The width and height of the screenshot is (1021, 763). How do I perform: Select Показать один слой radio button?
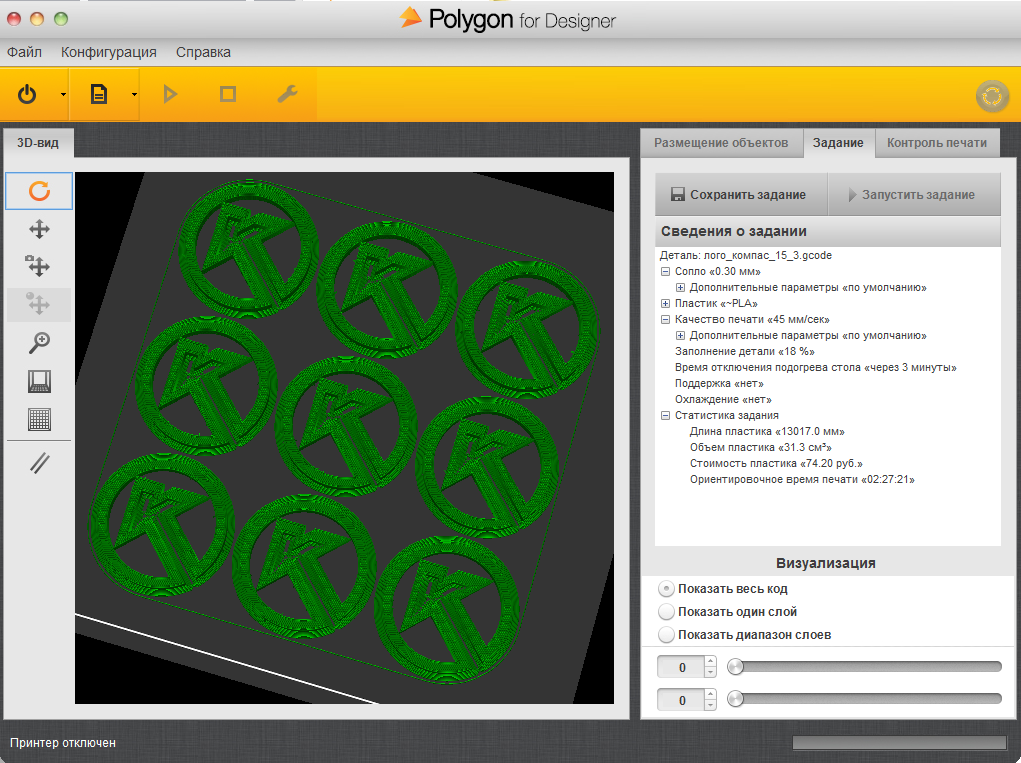tap(666, 611)
